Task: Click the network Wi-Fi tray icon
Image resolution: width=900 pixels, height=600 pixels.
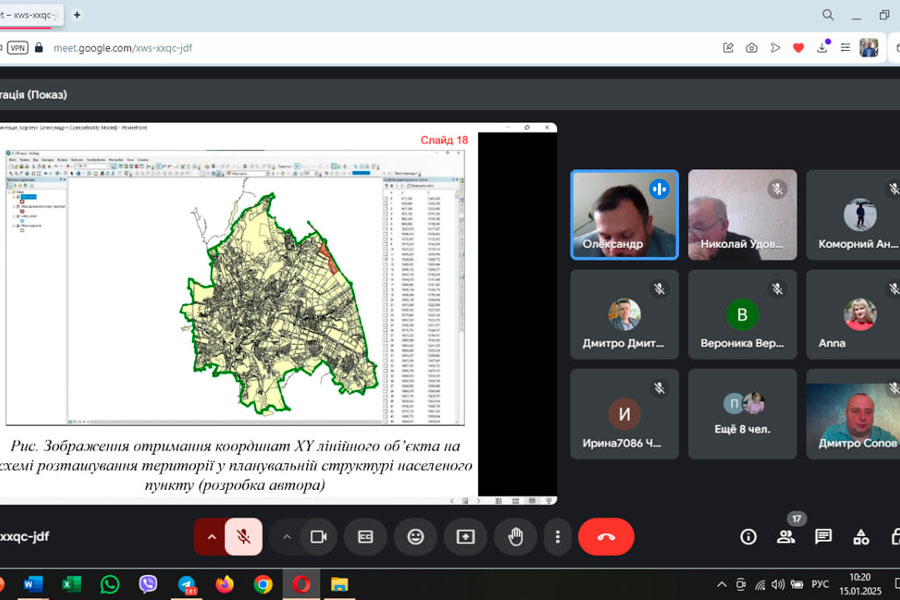Action: [760, 584]
